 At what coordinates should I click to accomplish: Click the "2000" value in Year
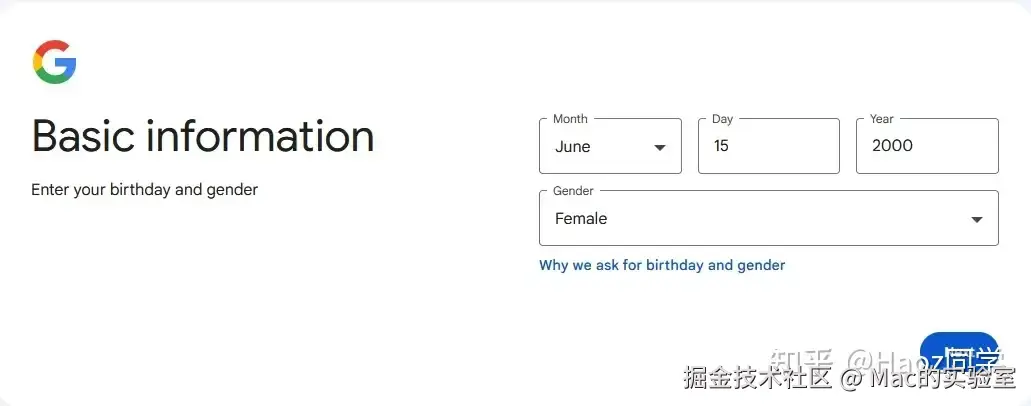point(892,146)
